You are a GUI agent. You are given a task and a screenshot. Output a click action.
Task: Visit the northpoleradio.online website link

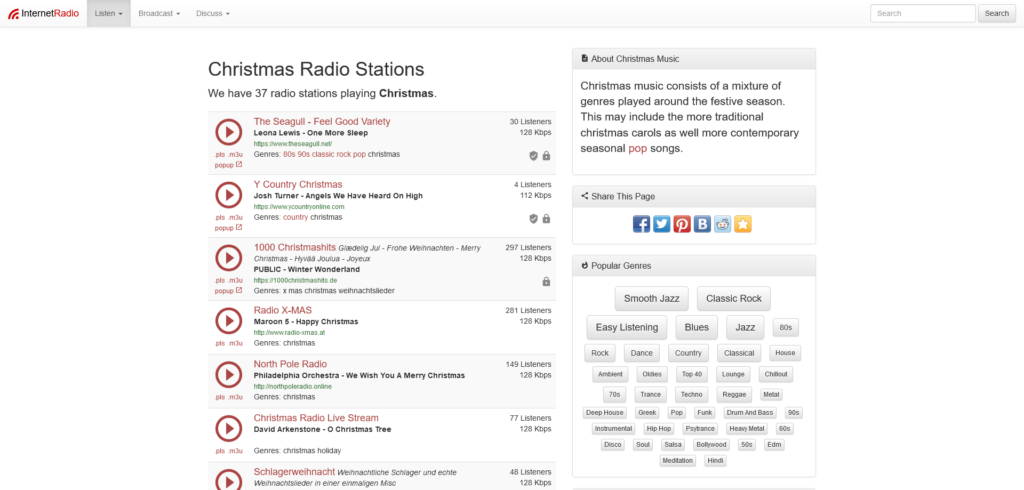click(x=293, y=387)
